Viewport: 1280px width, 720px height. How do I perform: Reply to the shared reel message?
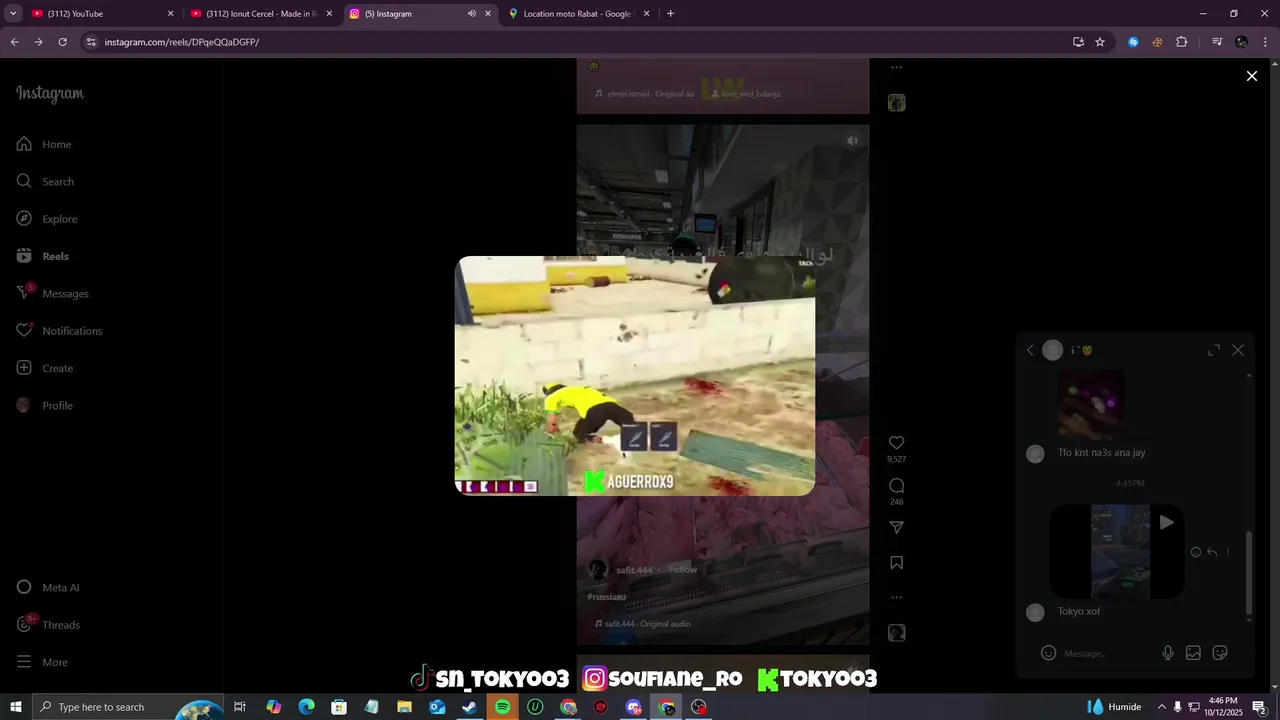coord(1212,552)
